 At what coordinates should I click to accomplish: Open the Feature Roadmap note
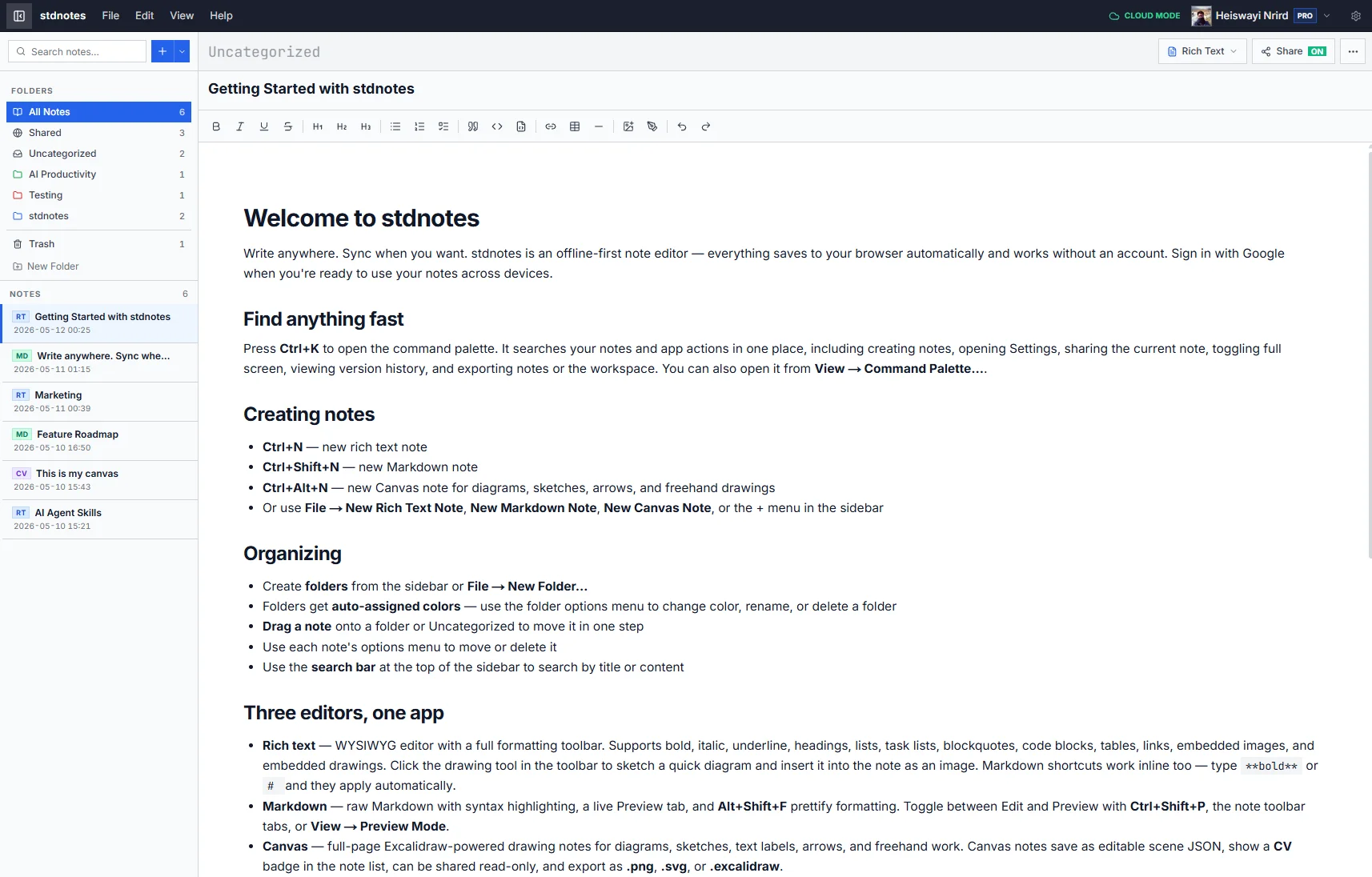(99, 441)
